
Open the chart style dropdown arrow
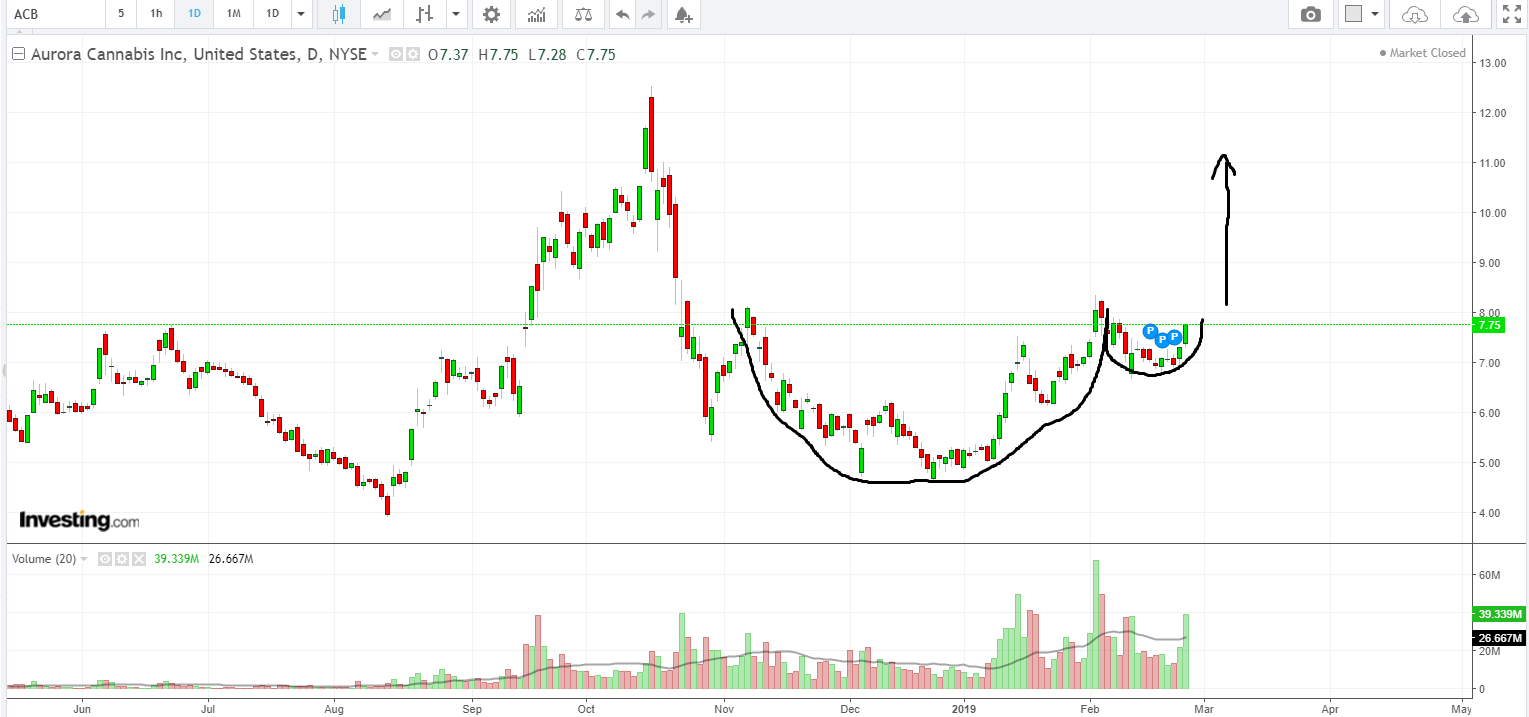(x=457, y=14)
